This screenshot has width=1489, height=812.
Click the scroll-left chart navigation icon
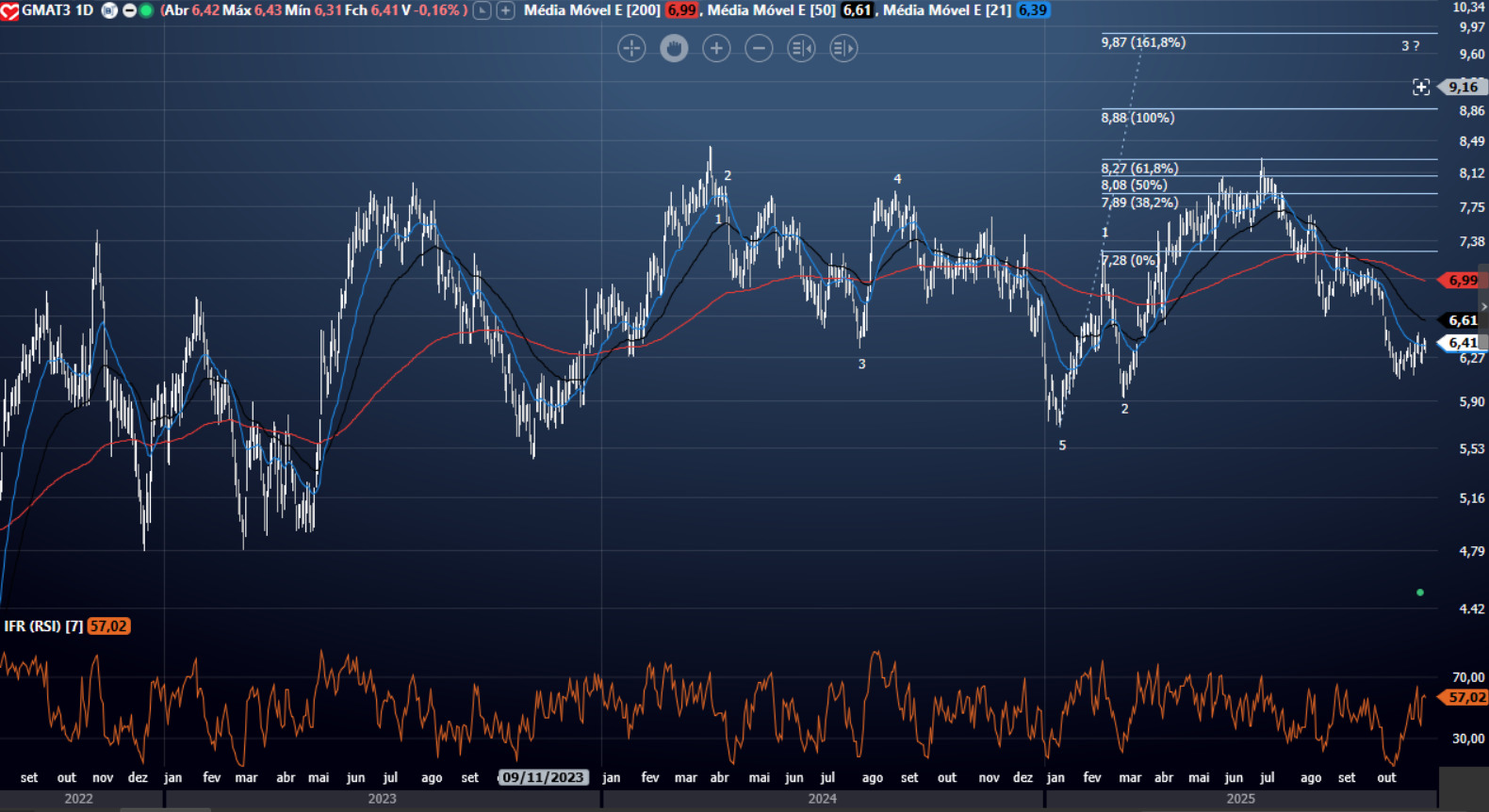(801, 48)
